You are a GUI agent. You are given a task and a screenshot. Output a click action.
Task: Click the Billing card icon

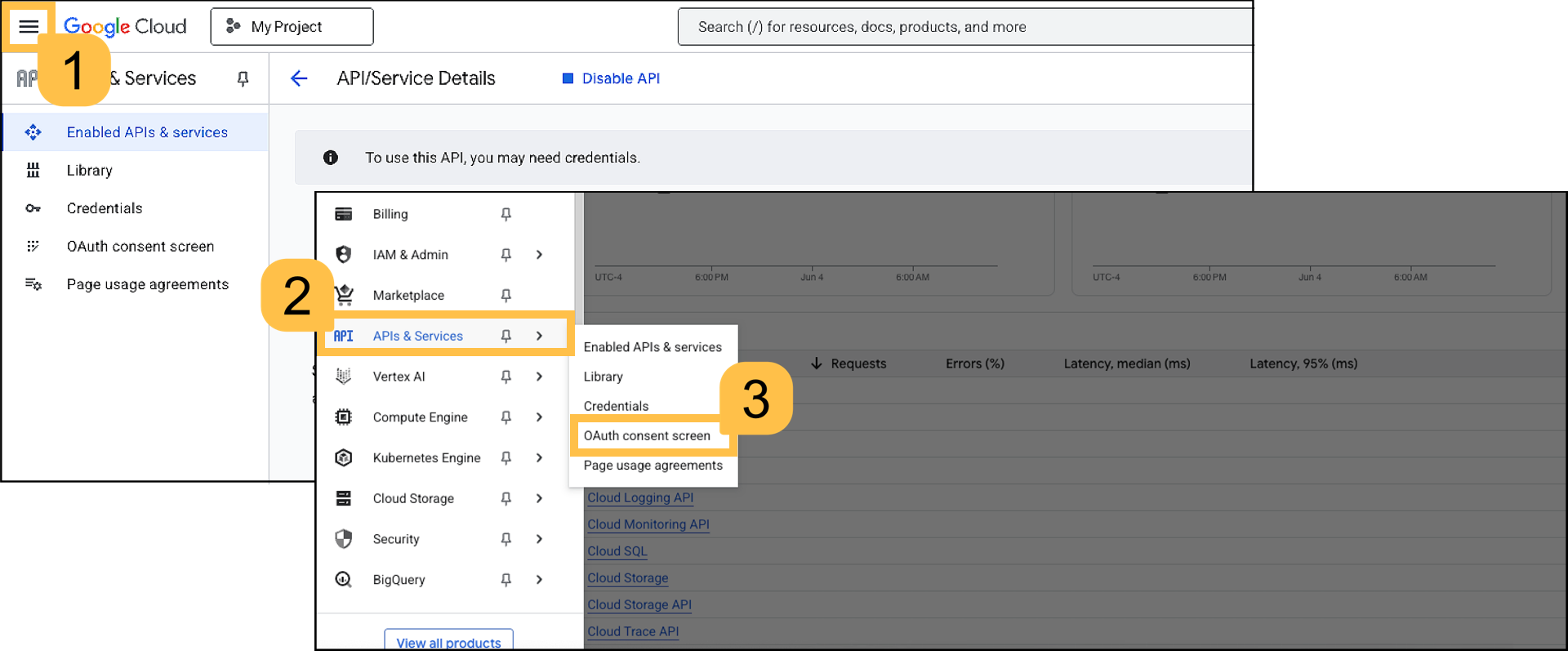coord(344,214)
